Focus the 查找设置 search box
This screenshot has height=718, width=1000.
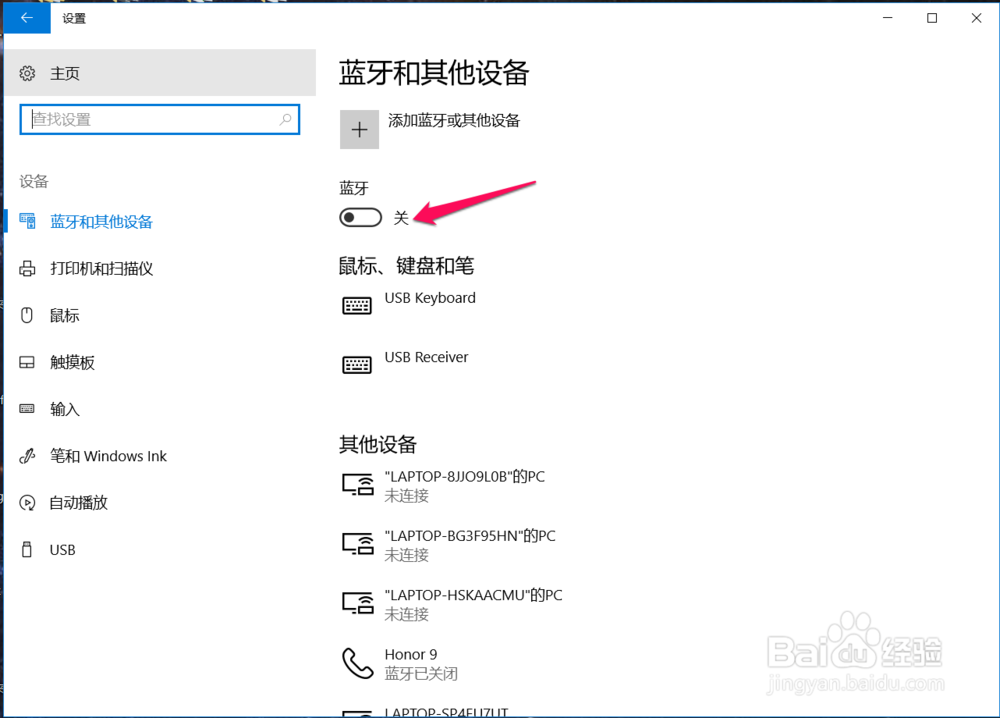159,119
